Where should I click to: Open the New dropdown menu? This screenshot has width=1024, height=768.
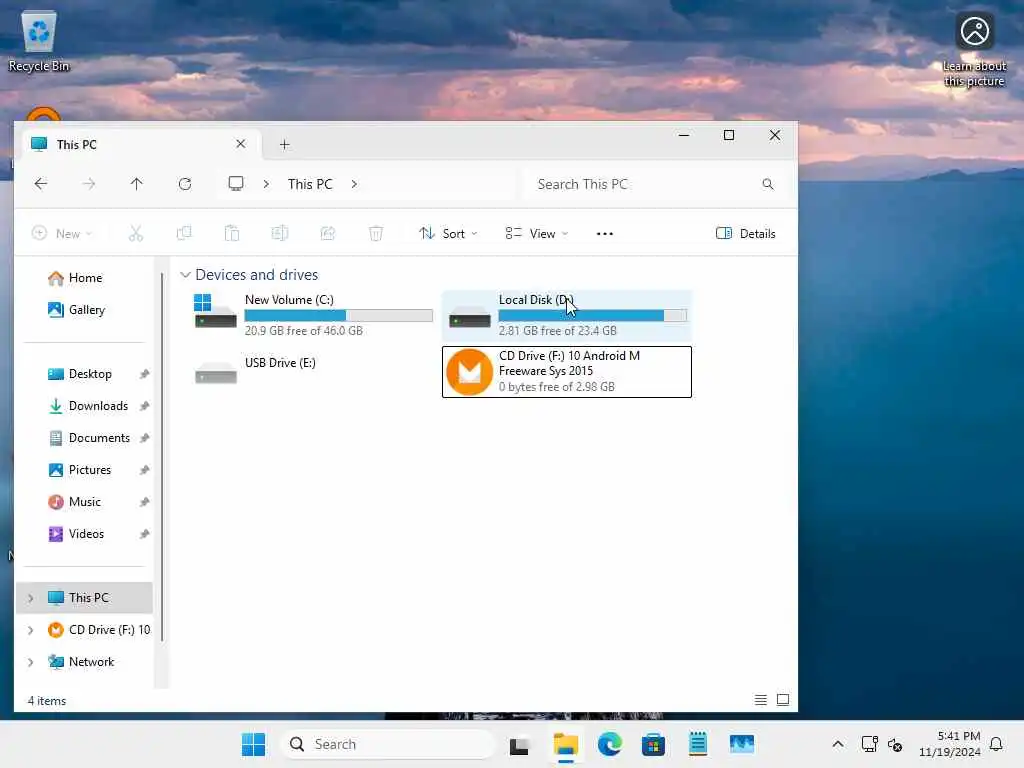pyautogui.click(x=62, y=233)
